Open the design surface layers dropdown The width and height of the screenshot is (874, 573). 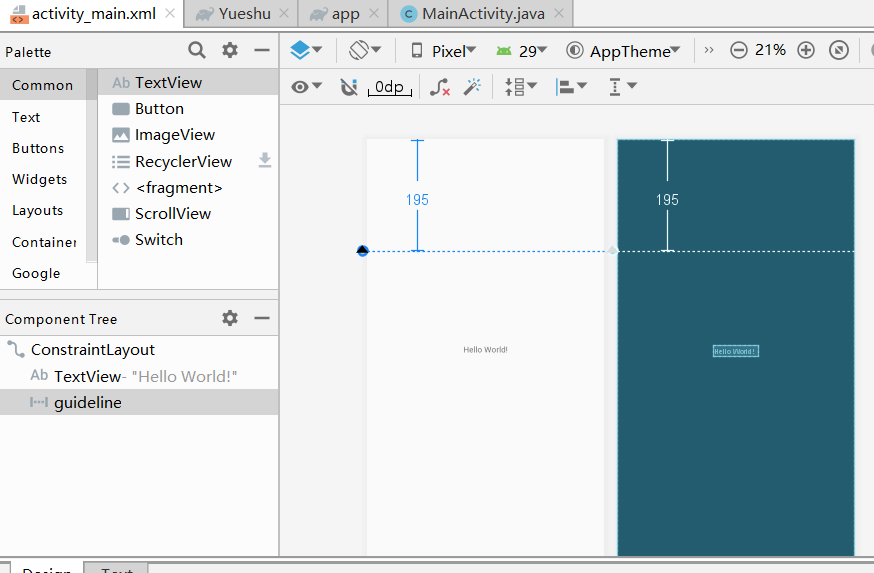pos(306,50)
